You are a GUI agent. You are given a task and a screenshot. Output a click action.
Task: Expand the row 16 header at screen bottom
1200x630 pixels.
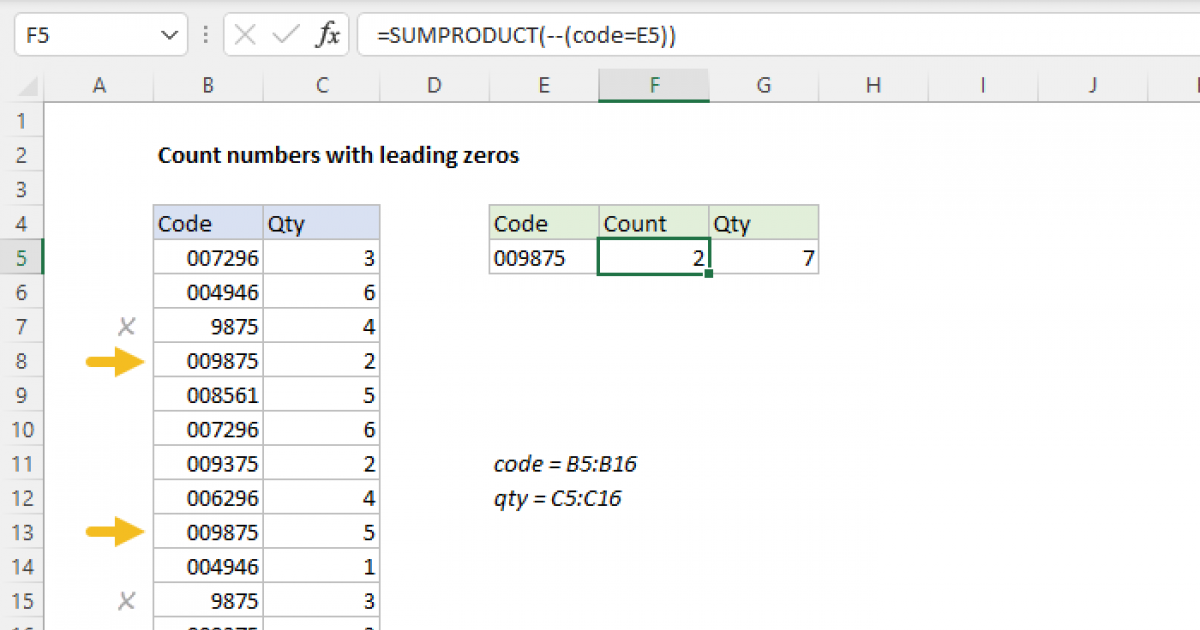point(22,625)
